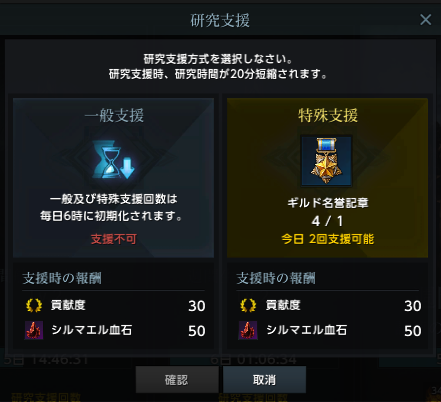Click the right Silmael bloodstone icon
This screenshot has width=441, height=402.
(x=248, y=330)
